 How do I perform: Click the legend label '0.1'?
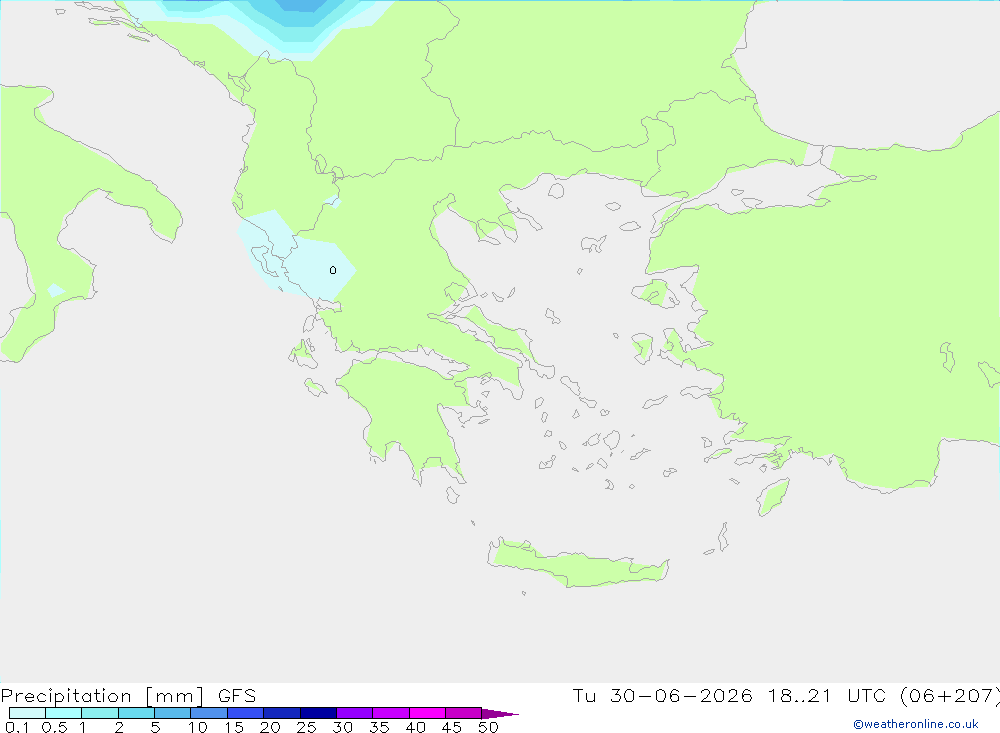17,727
